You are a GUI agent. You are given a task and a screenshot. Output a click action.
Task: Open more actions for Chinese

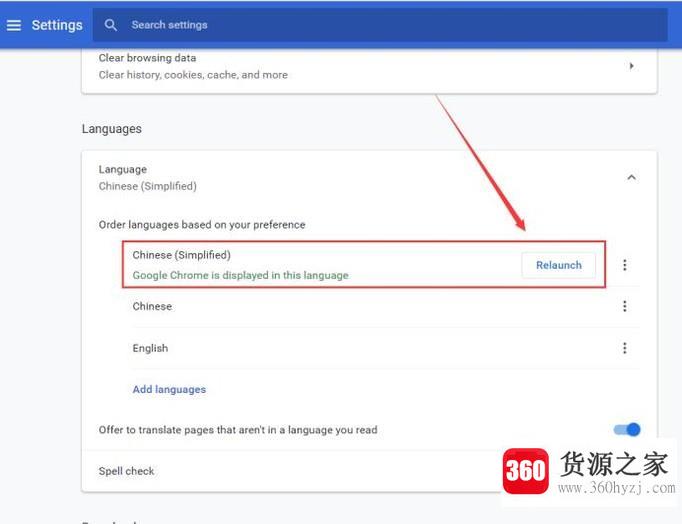625,306
